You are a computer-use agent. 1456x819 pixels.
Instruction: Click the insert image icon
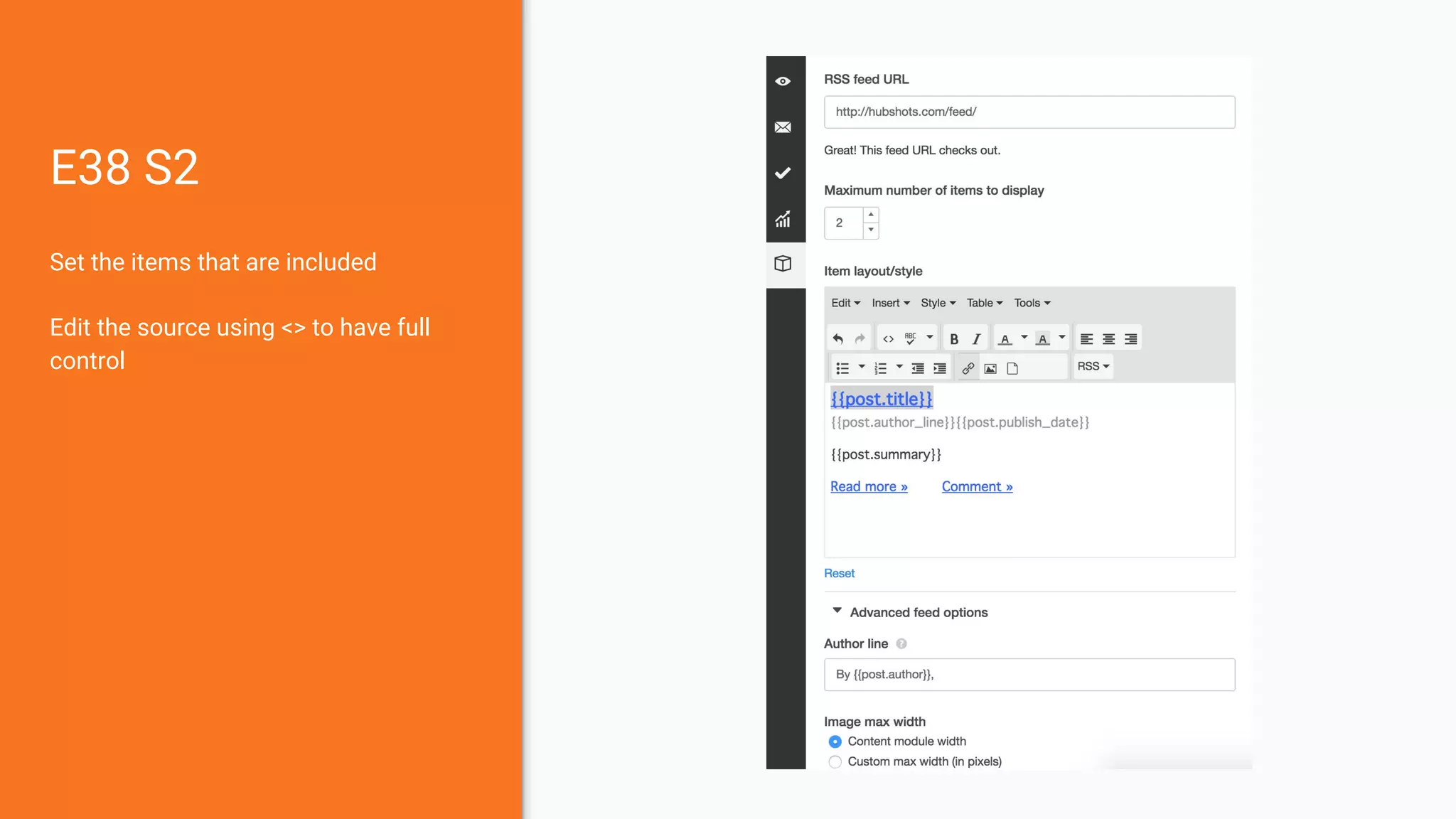[990, 368]
